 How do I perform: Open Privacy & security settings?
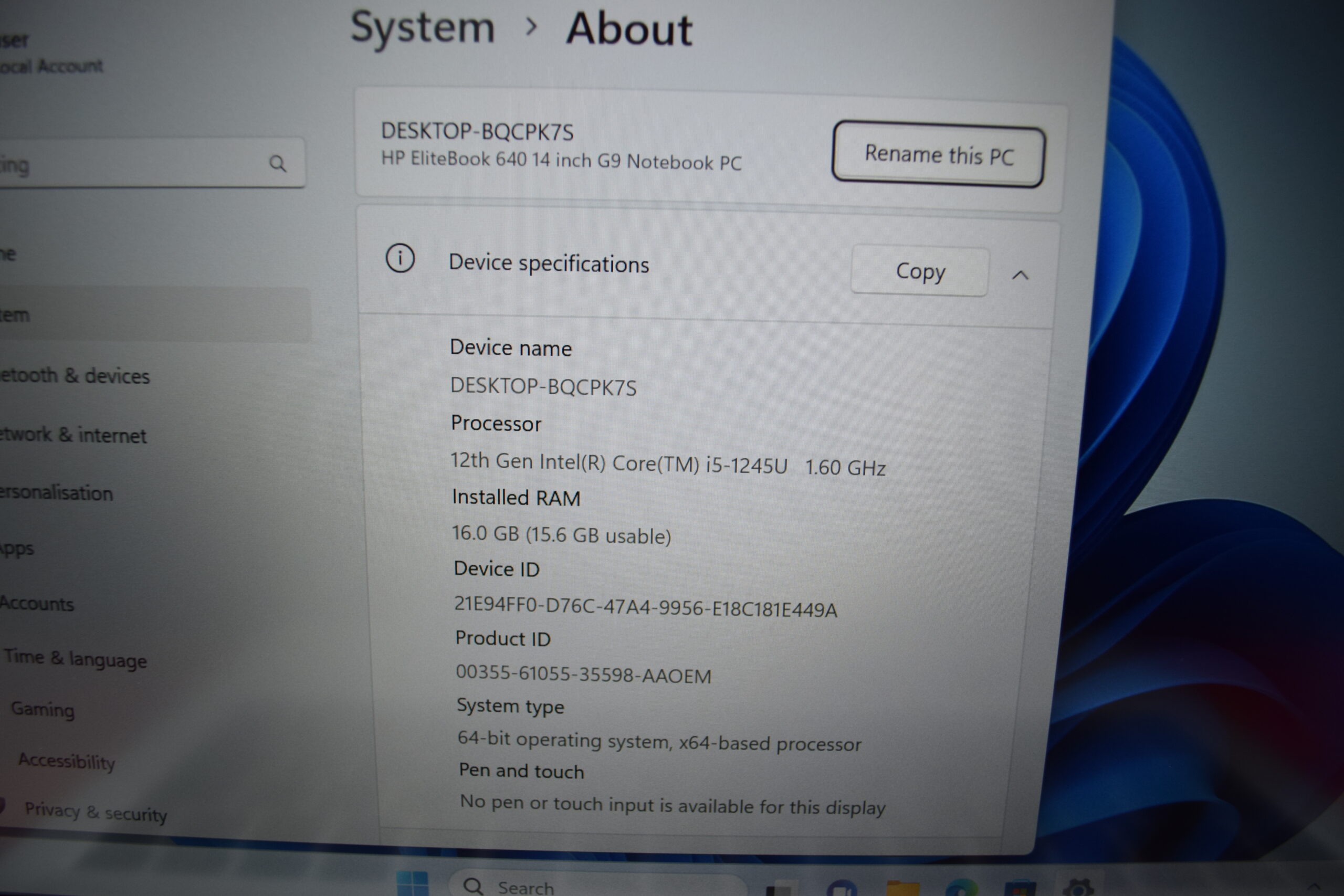pyautogui.click(x=96, y=812)
